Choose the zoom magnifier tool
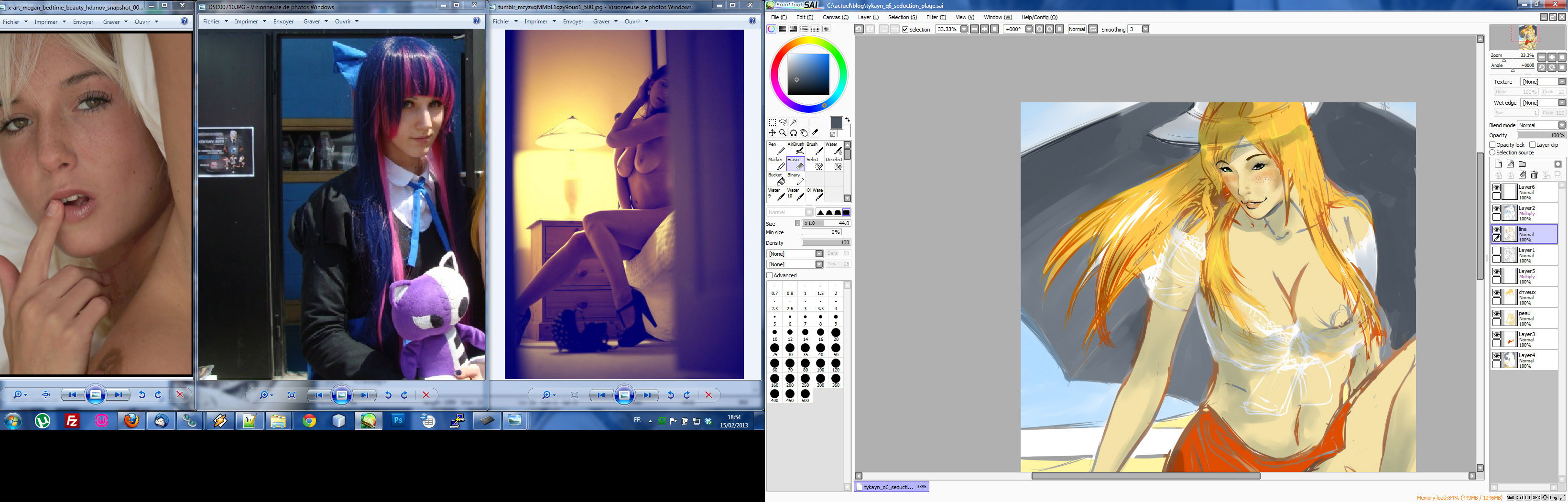 click(x=783, y=132)
